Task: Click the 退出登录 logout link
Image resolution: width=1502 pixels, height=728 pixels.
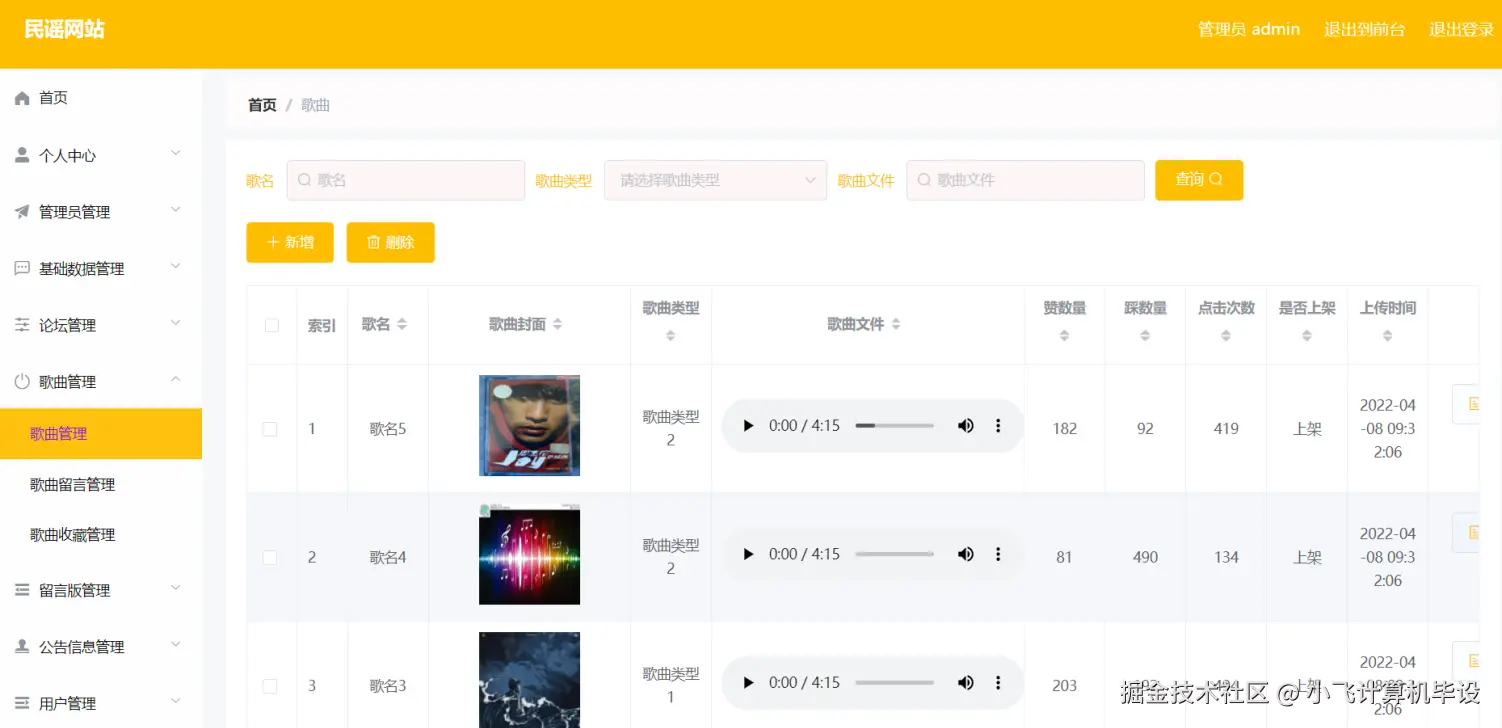Action: click(x=1460, y=29)
